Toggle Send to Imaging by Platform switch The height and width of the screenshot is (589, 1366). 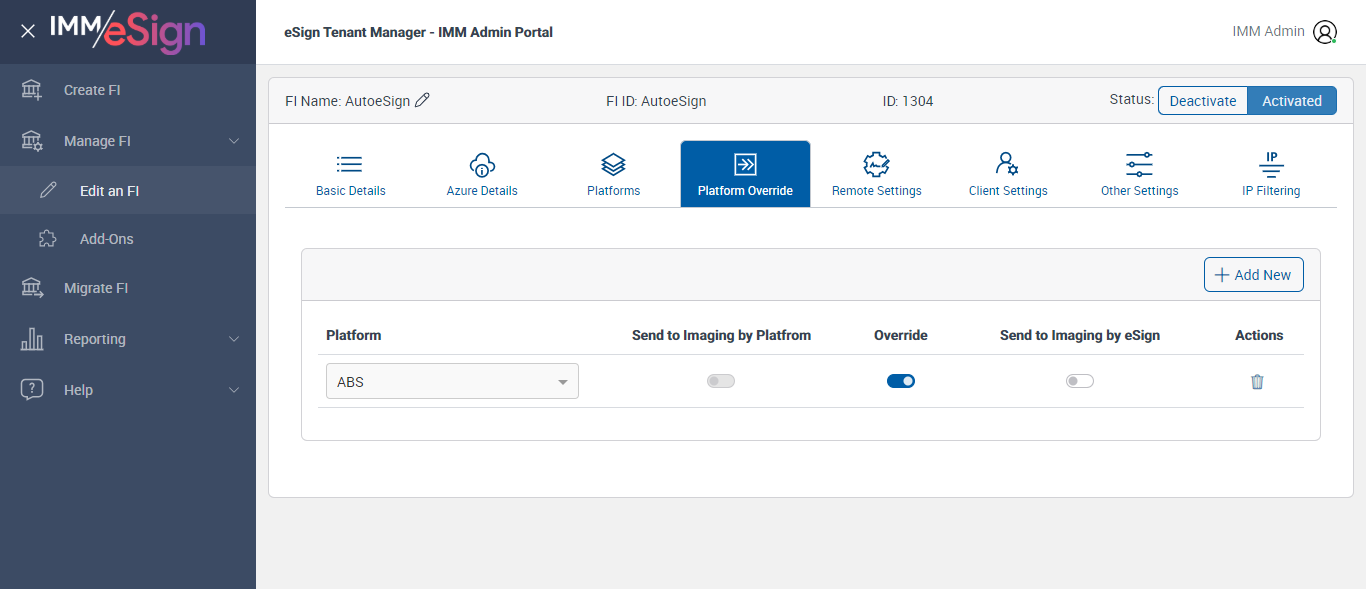click(720, 381)
